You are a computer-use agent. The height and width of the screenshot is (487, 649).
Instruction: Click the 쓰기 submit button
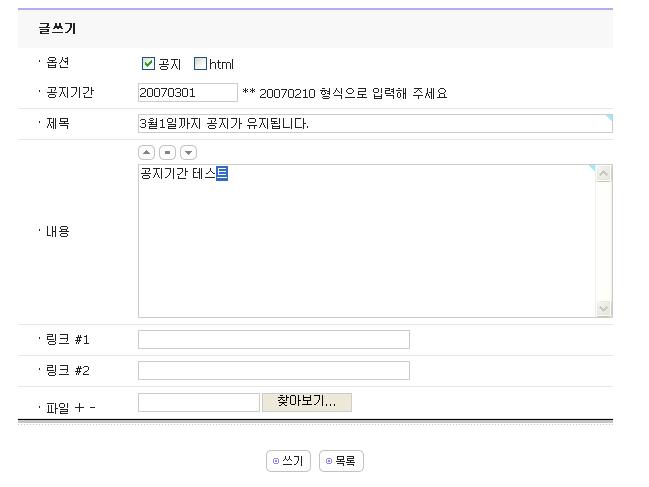(288, 461)
